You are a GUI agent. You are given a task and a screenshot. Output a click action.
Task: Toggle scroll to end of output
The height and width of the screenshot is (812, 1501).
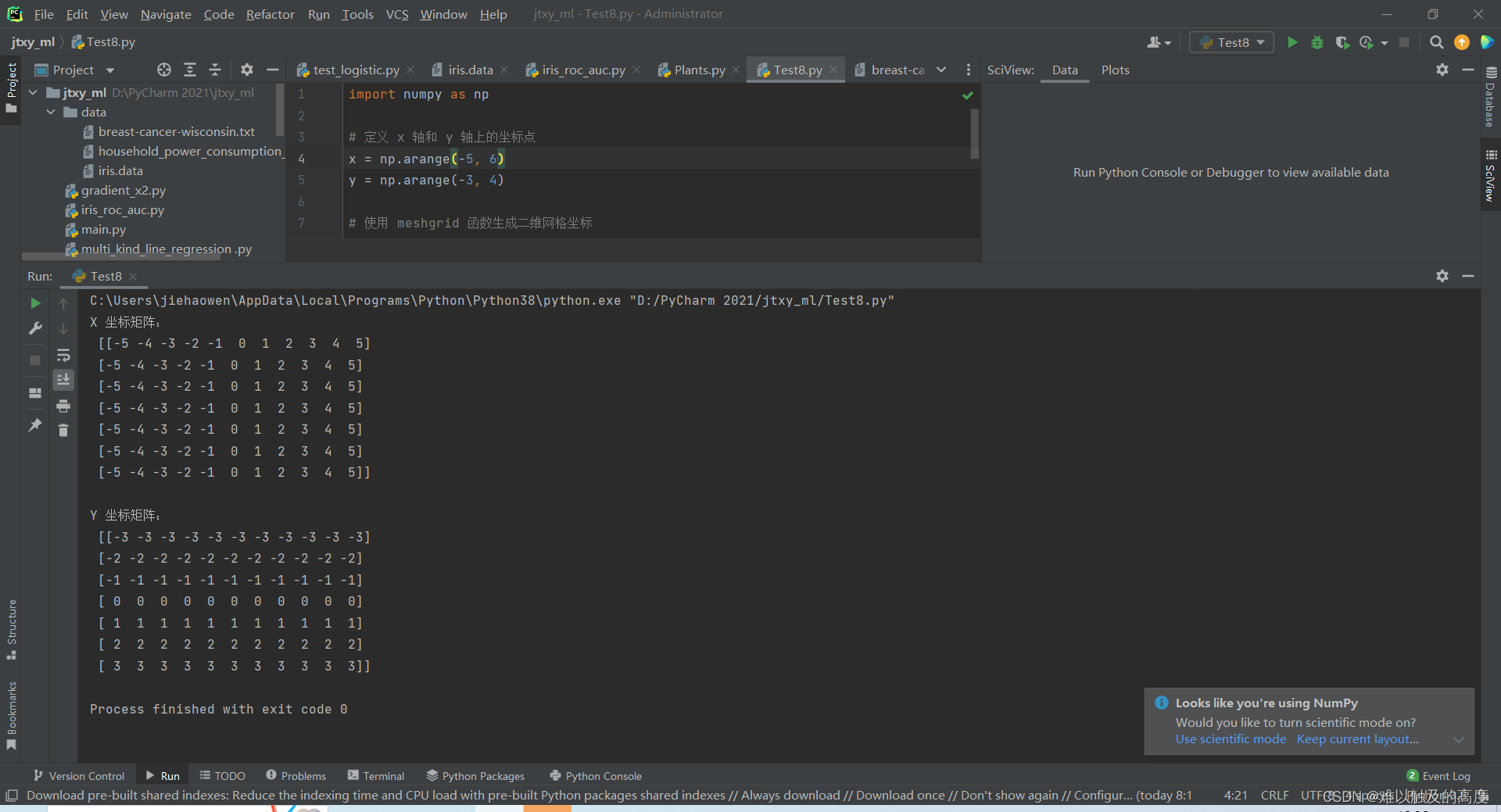[63, 380]
